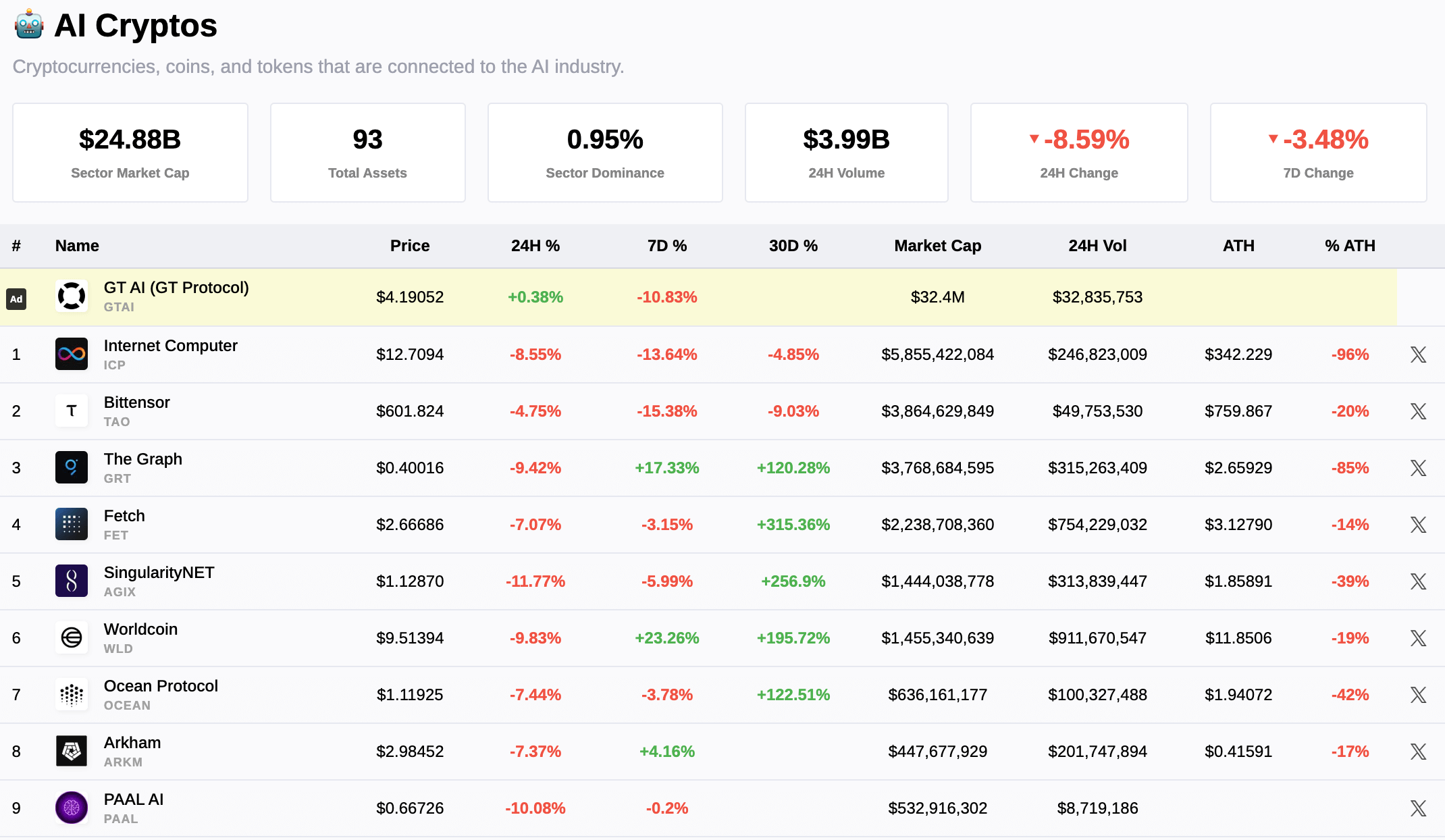Click the Fetch coin logo icon
Image resolution: width=1445 pixels, height=840 pixels.
(x=72, y=524)
